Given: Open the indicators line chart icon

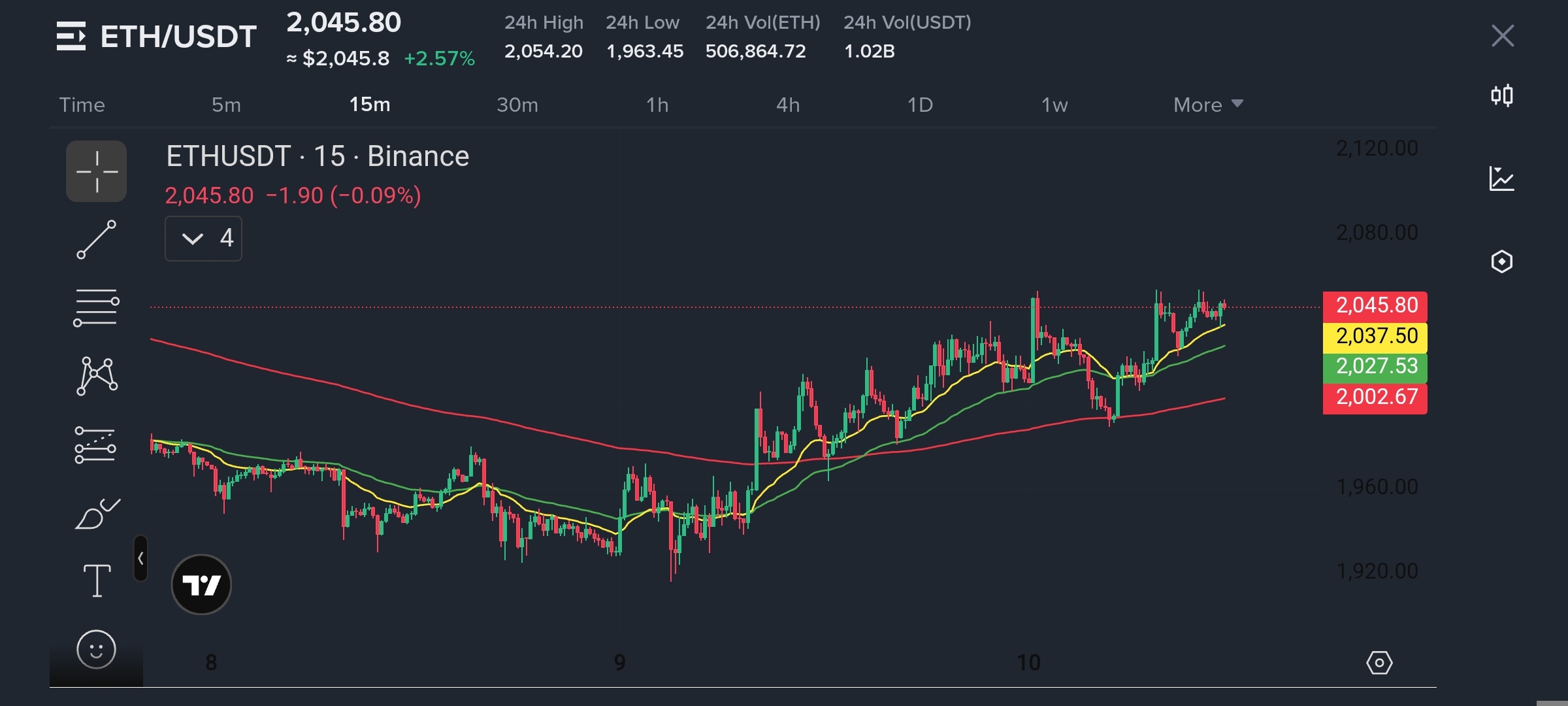Looking at the screenshot, I should click(1502, 178).
